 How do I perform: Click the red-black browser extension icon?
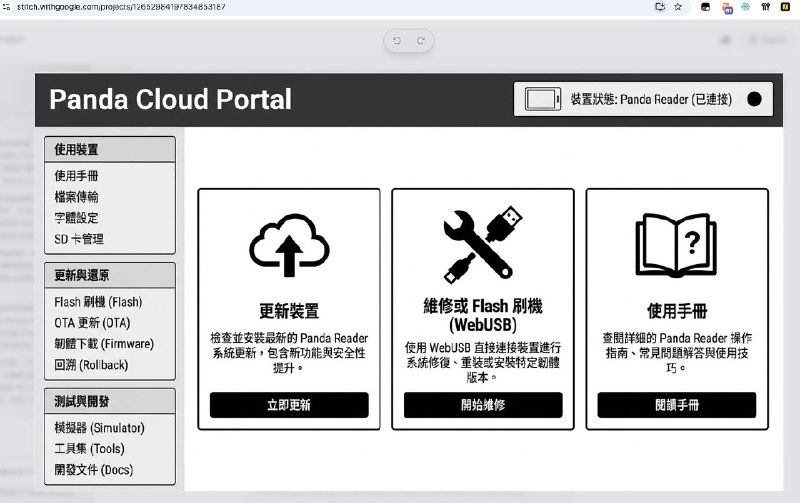(x=706, y=7)
